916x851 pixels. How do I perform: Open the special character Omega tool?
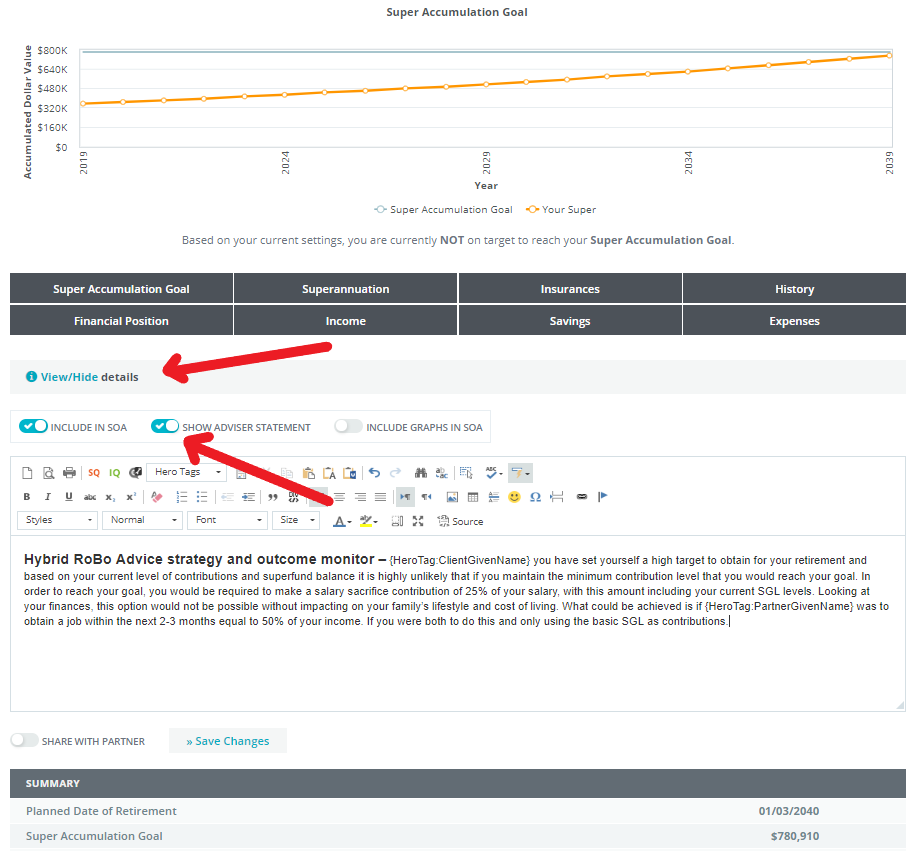535,497
